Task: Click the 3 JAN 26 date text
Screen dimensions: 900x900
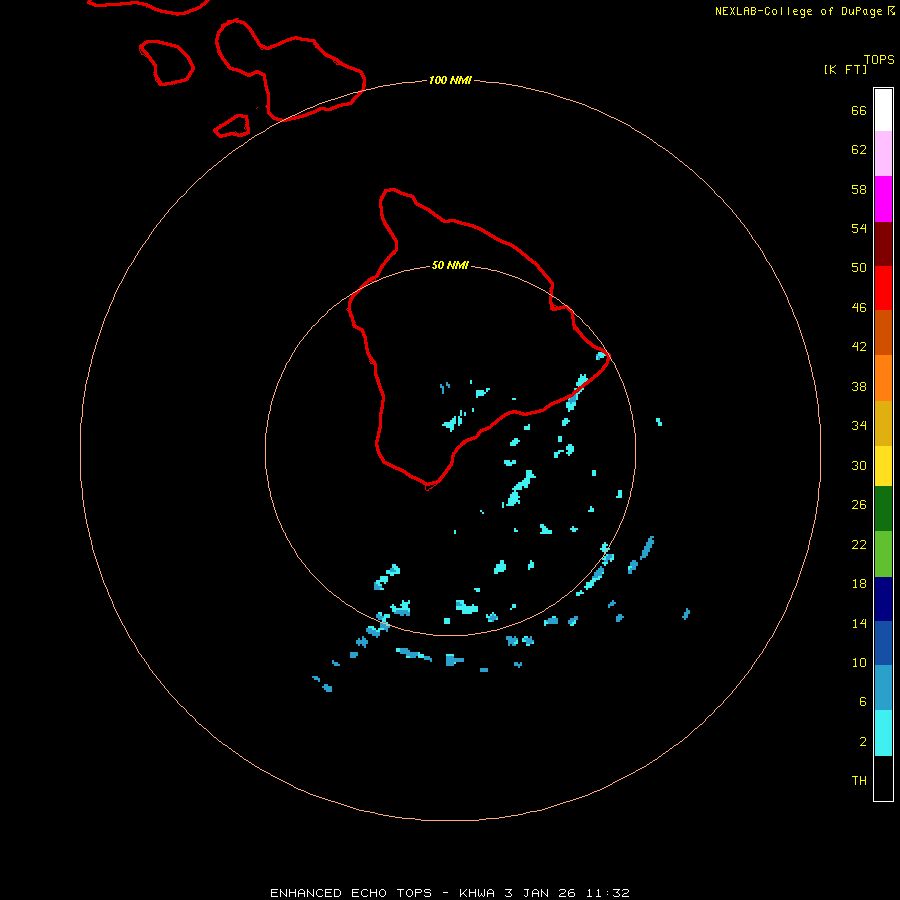Action: (x=540, y=893)
